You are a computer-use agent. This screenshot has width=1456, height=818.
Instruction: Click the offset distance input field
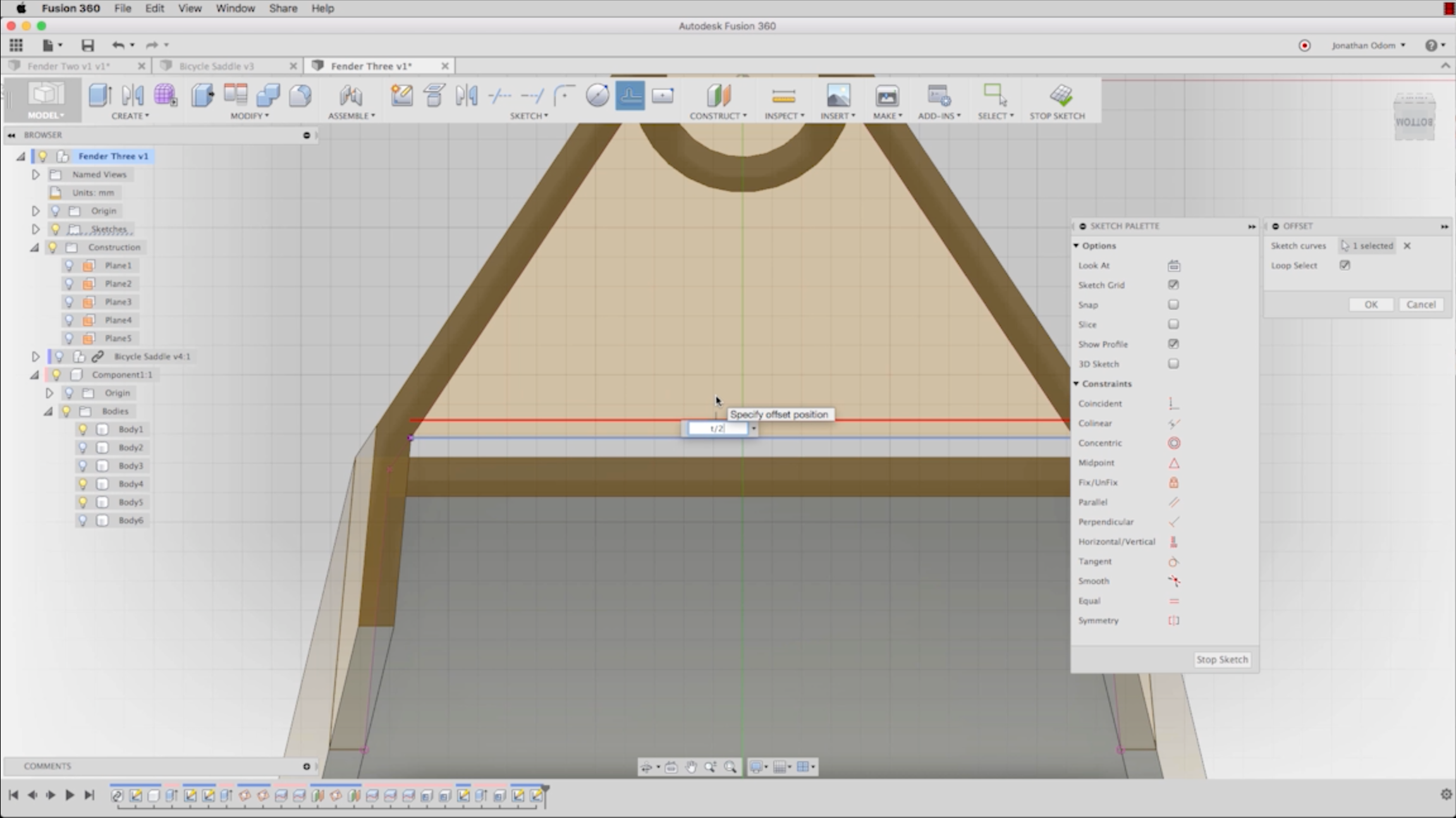point(717,429)
